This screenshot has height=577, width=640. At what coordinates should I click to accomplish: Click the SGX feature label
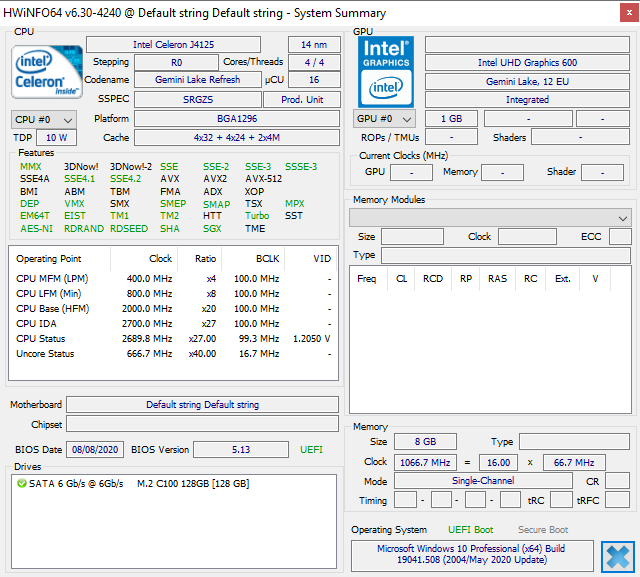212,229
